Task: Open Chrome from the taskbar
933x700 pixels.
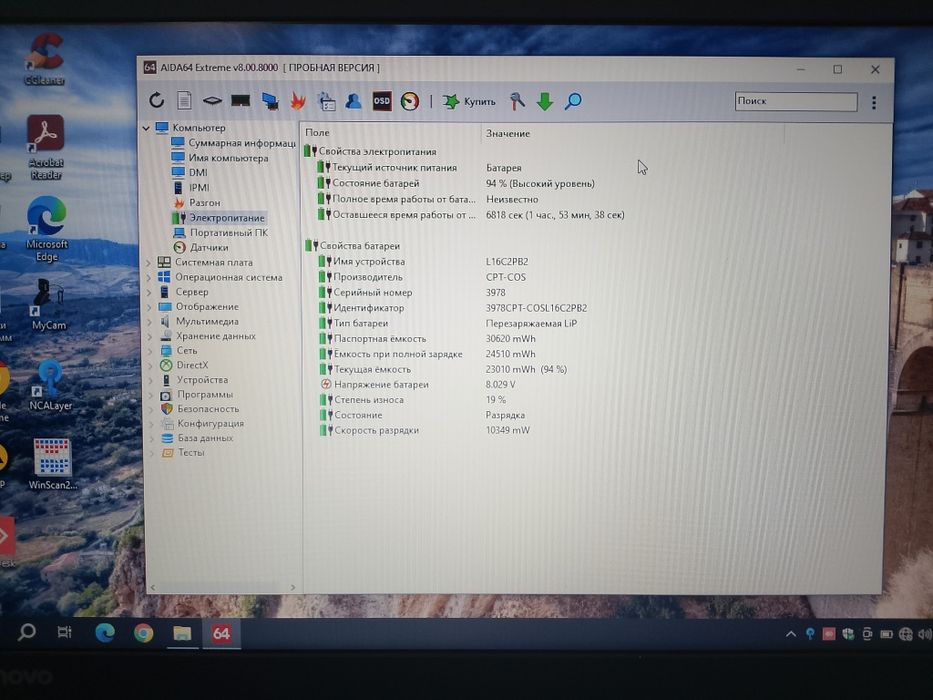Action: point(143,633)
